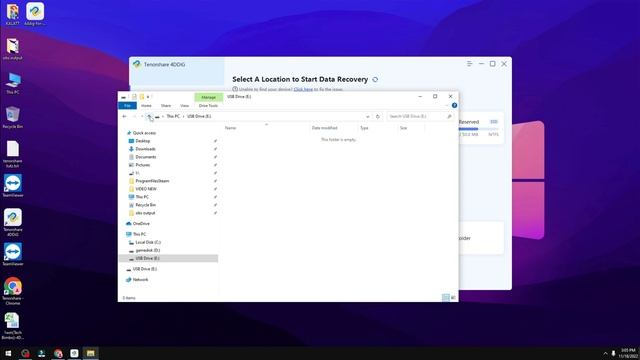The height and width of the screenshot is (360, 640).
Task: Refresh drive list next to Select A Location heading
Action: 375,80
